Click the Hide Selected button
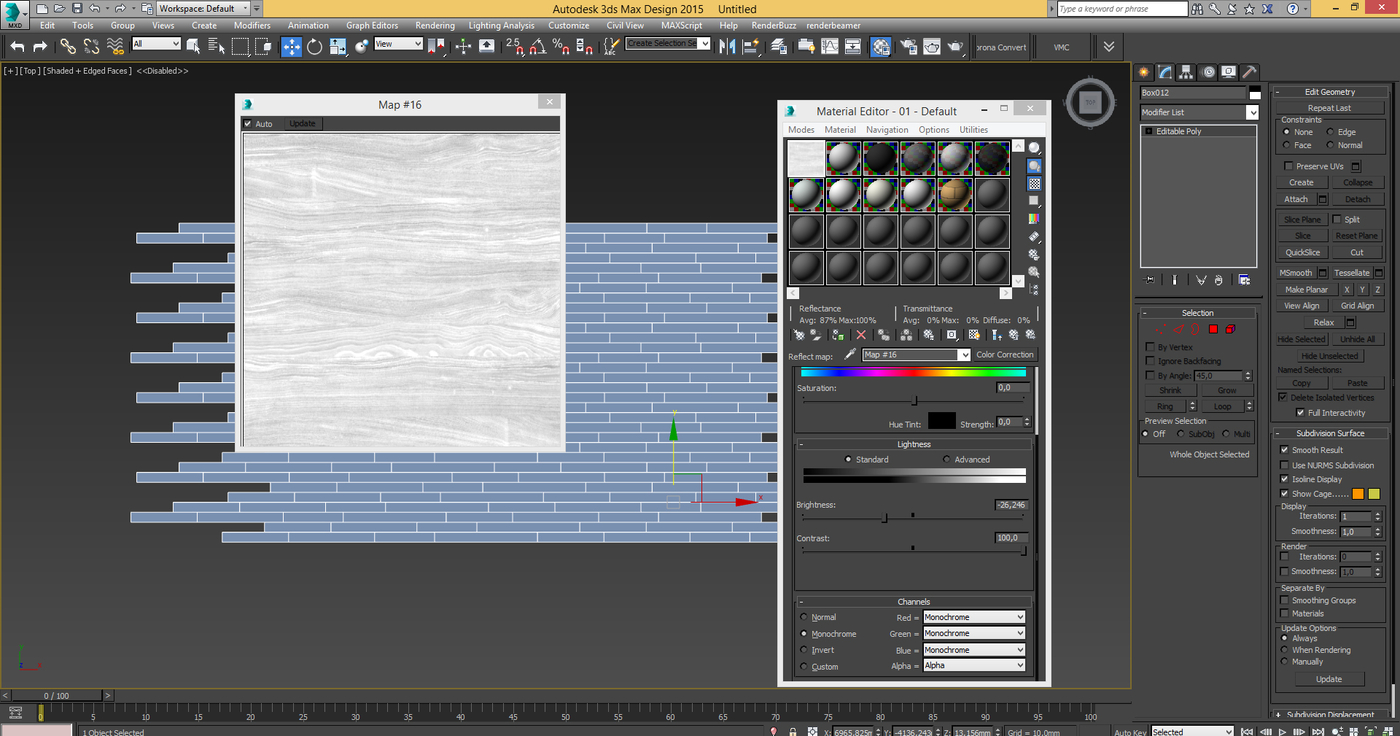The height and width of the screenshot is (736, 1400). click(1301, 339)
